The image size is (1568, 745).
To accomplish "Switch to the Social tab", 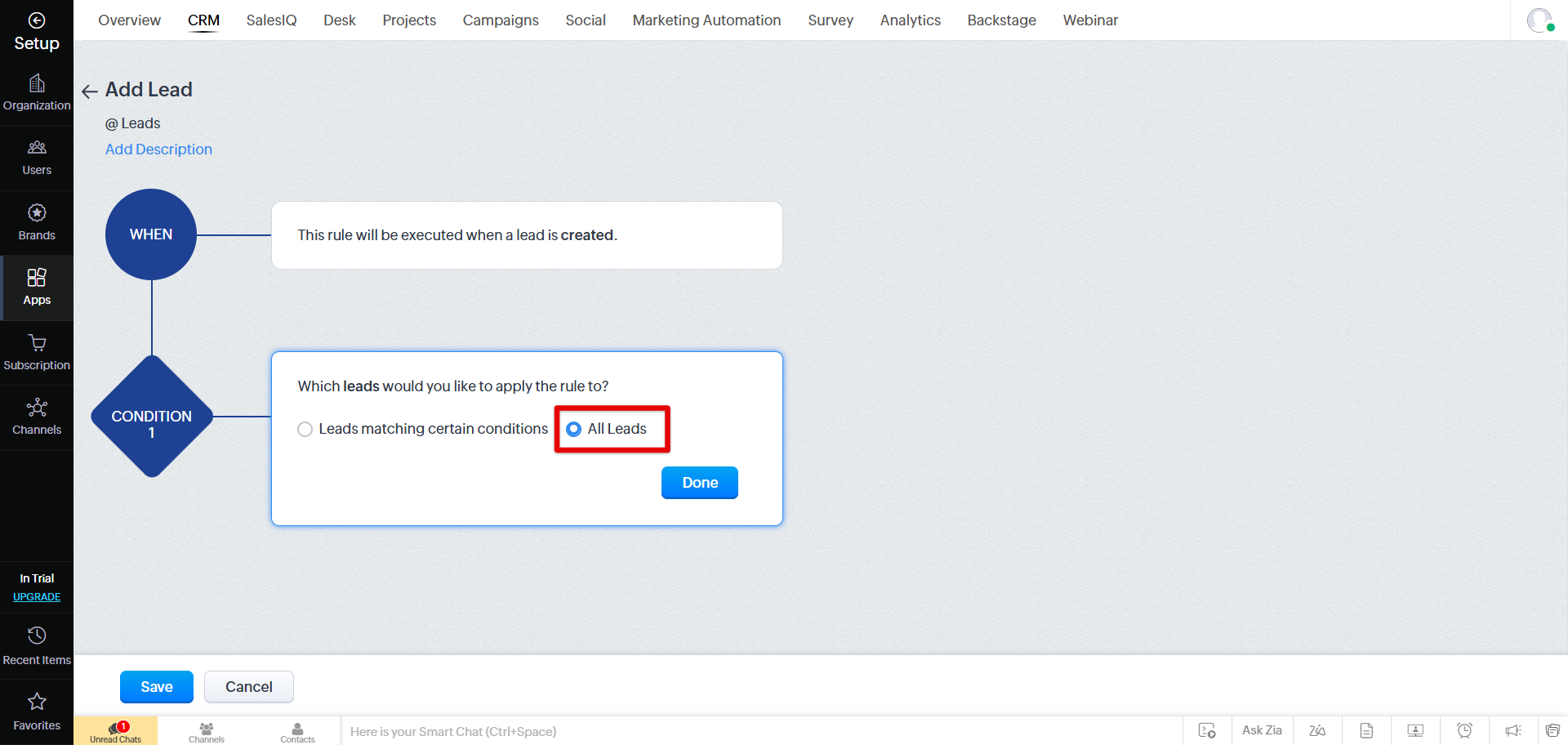I will pos(586,20).
